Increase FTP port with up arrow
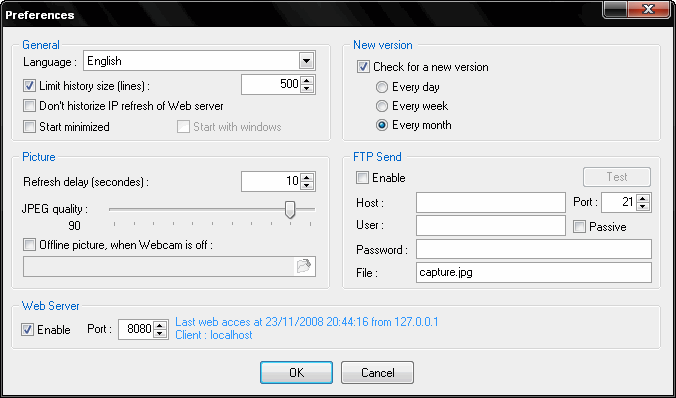This screenshot has width=676, height=398. [x=643, y=198]
